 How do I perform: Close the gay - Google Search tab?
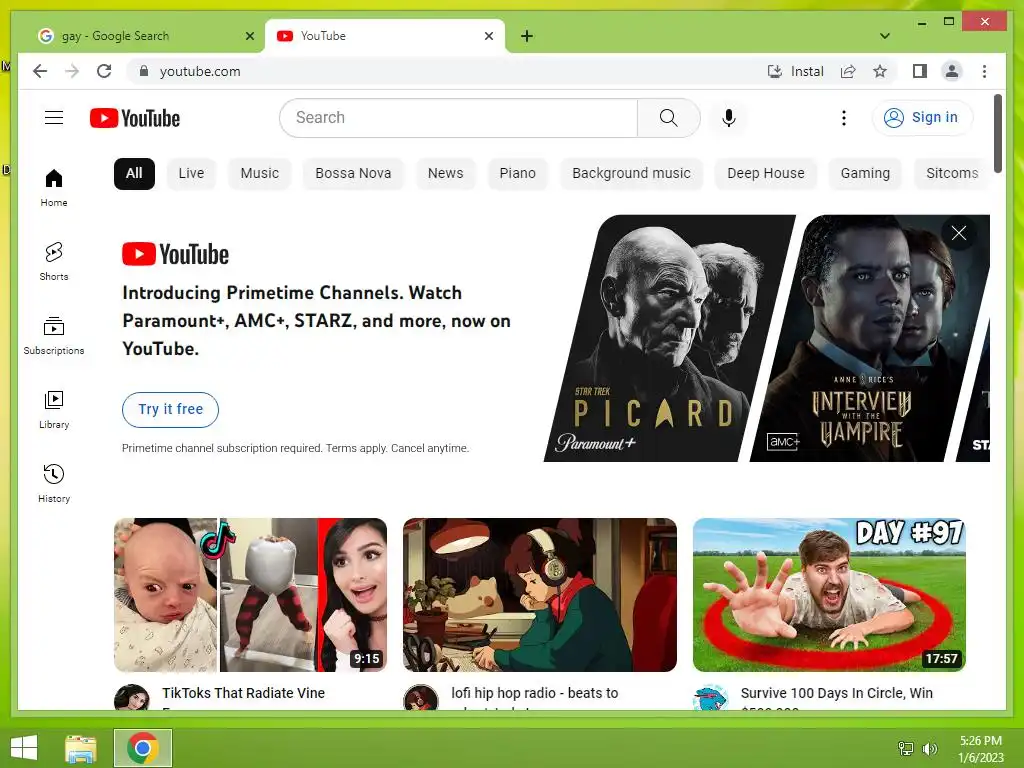(x=249, y=36)
